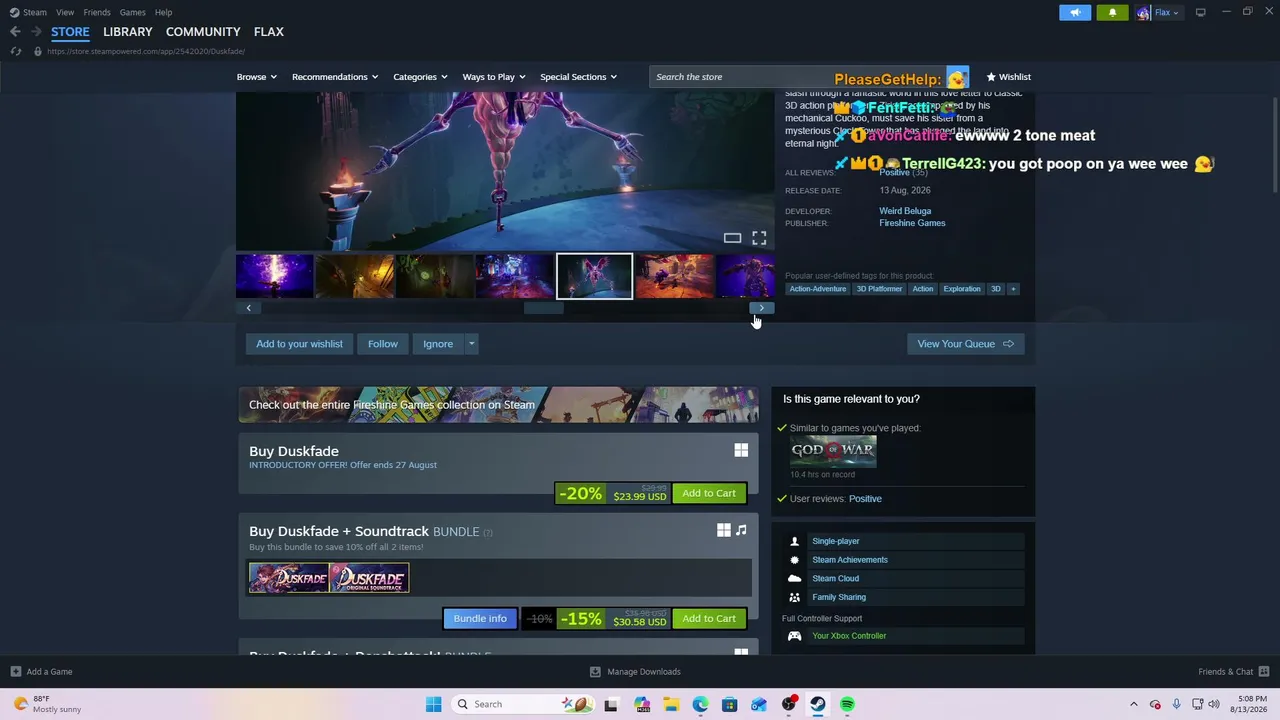Show hidden system tray icons

pos(1133,704)
